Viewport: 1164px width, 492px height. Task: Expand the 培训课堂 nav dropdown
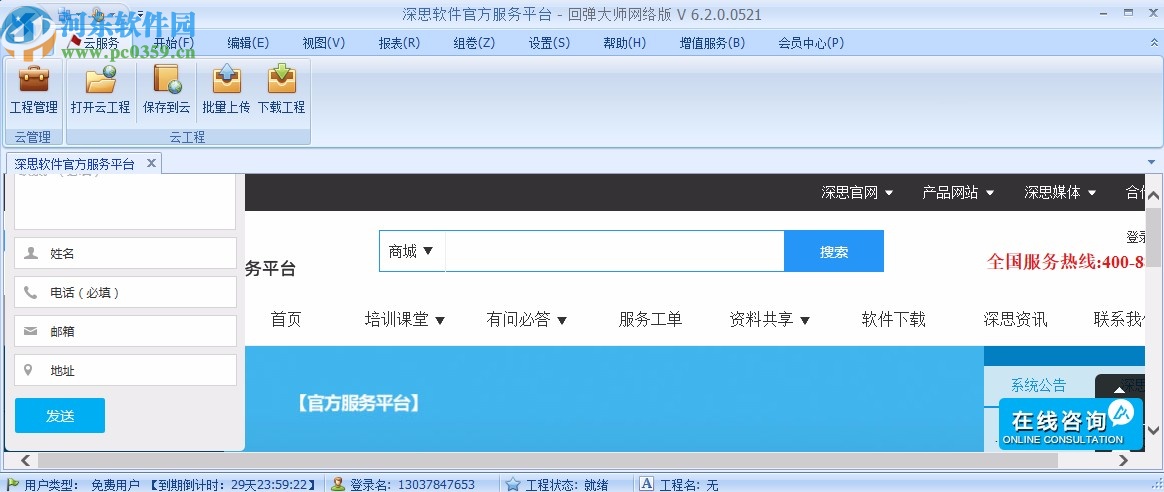click(x=405, y=319)
